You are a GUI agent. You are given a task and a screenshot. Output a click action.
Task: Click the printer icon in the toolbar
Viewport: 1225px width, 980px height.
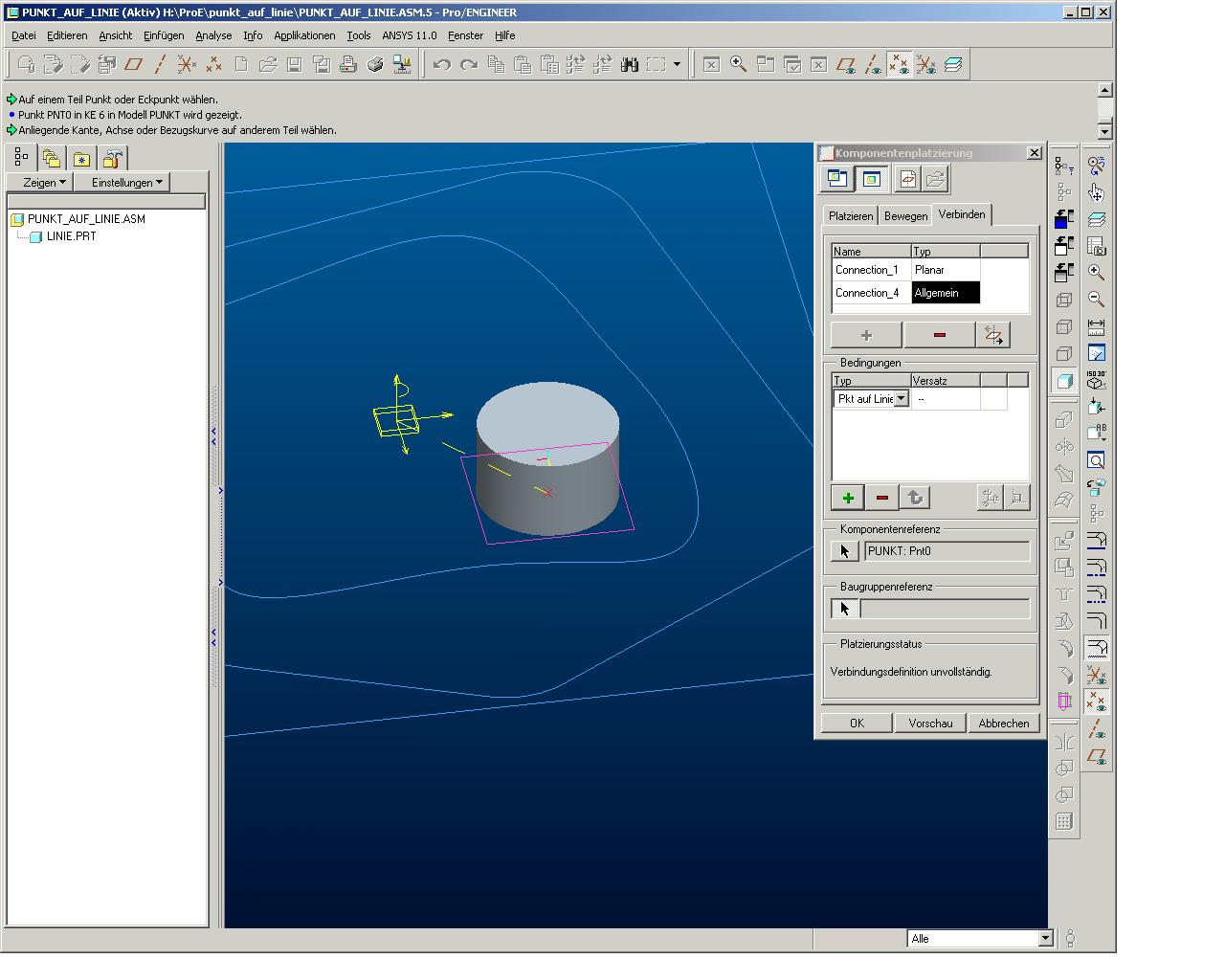(348, 64)
